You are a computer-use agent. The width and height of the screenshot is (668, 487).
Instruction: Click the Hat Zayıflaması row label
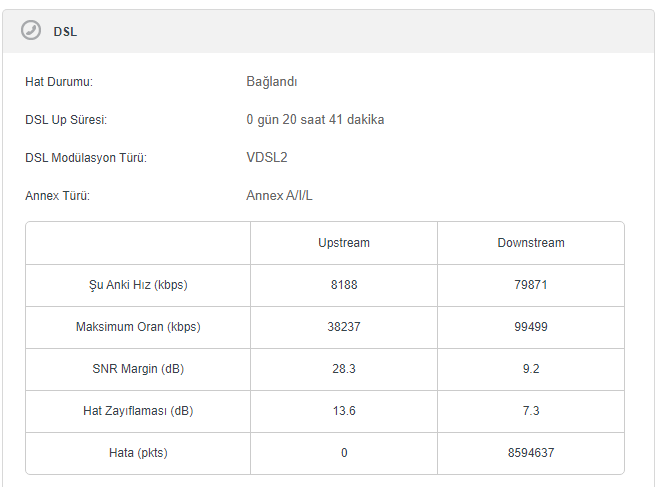tap(138, 411)
